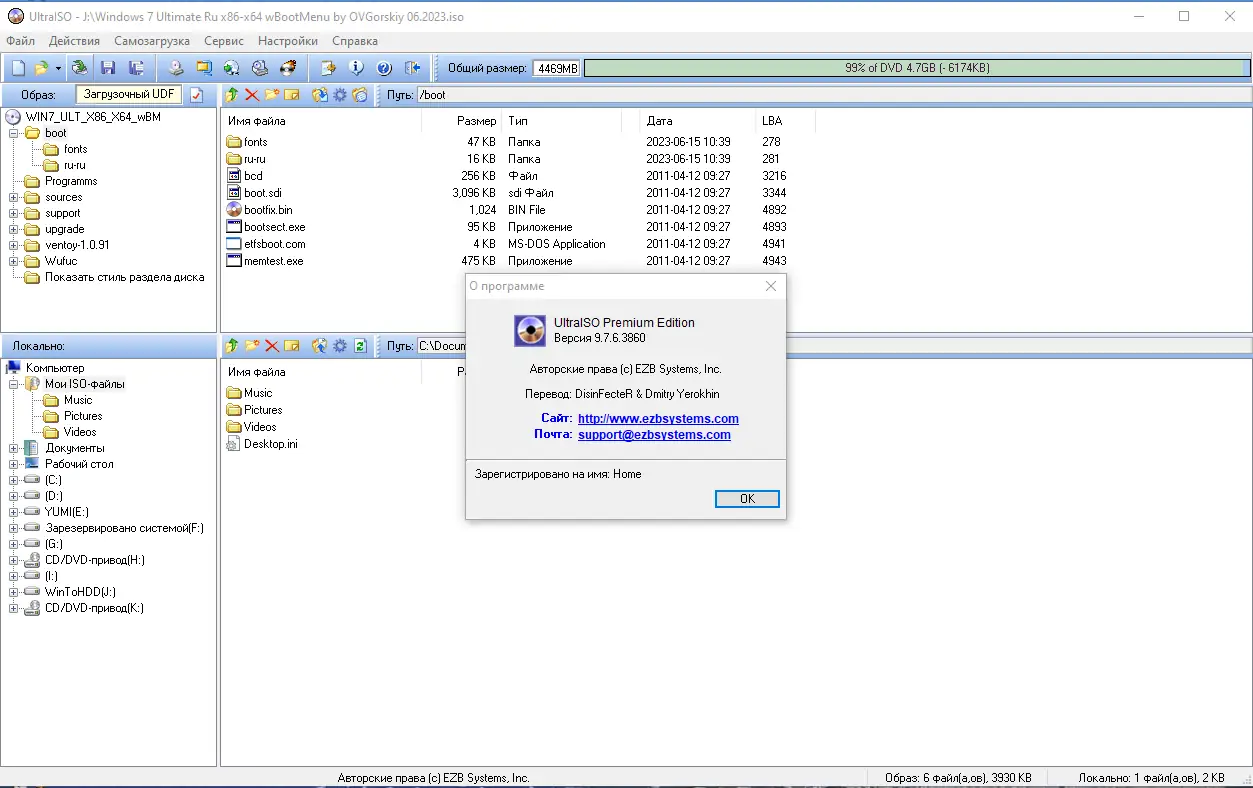The height and width of the screenshot is (788, 1253).
Task: Delete selected file using the red X icon
Action: click(x=252, y=94)
